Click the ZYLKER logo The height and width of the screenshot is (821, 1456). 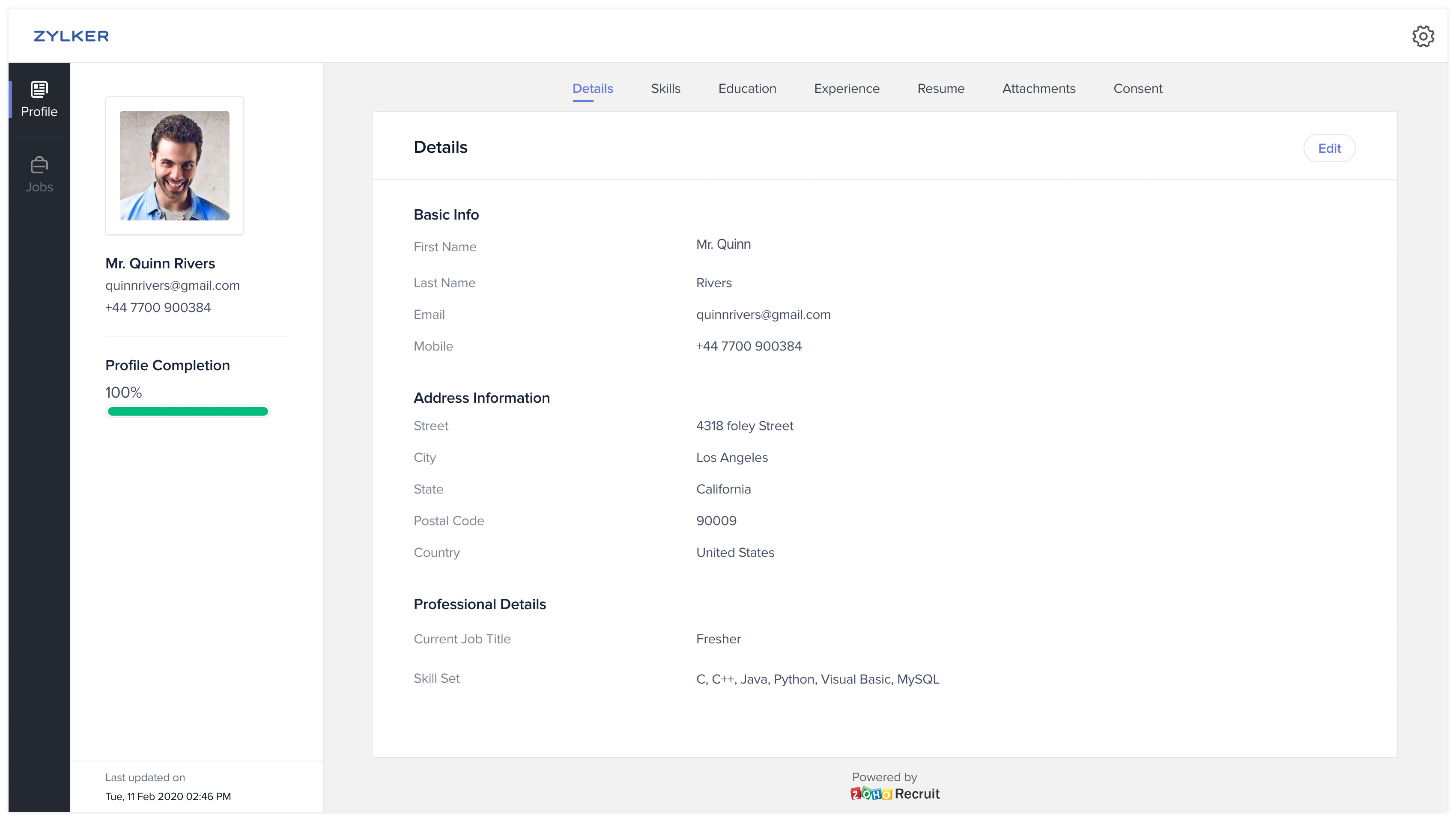71,36
